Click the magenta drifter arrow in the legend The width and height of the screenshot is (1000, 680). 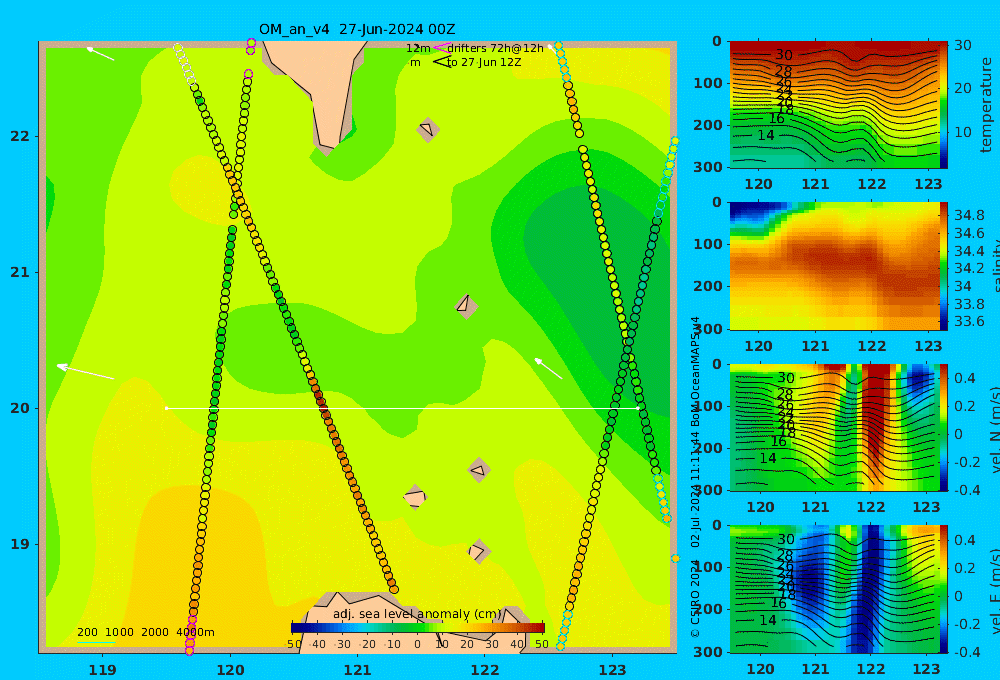[x=442, y=47]
